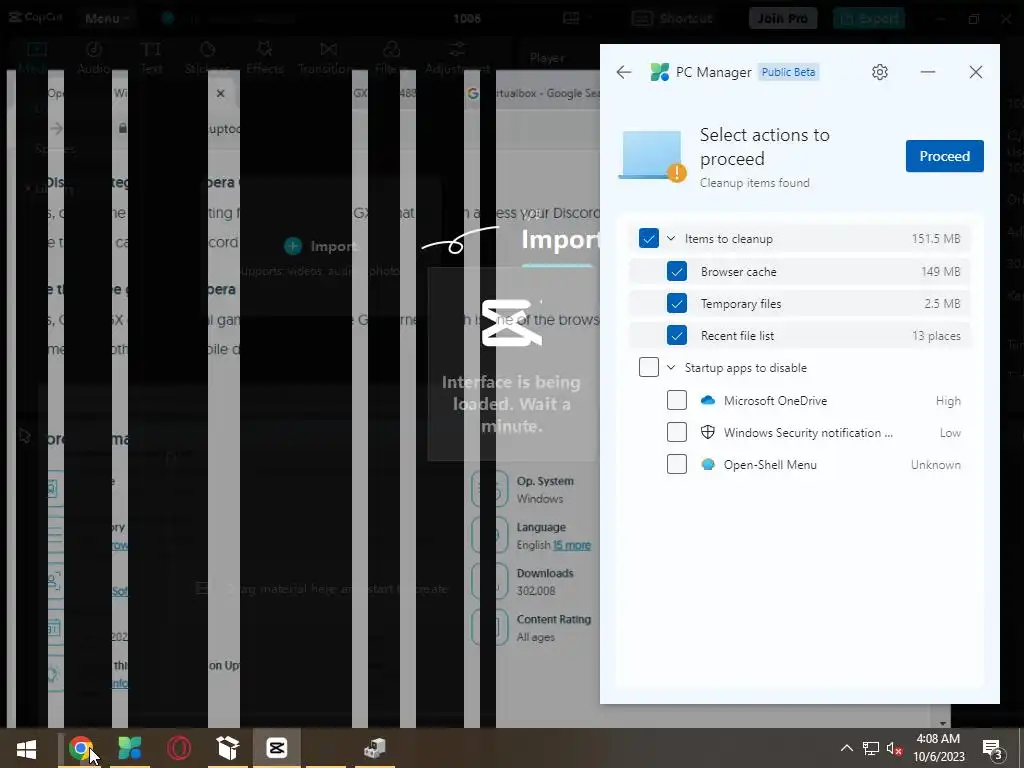Switch to CapCut Transitions tab

click(x=328, y=57)
